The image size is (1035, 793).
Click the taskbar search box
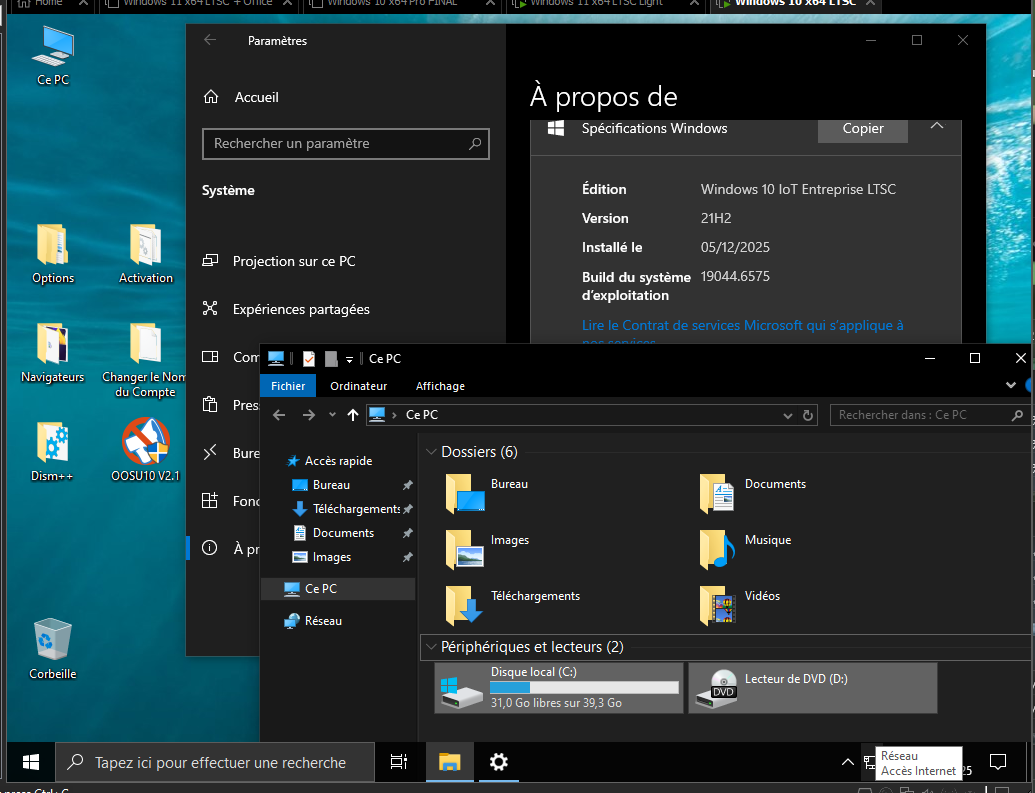pos(215,763)
